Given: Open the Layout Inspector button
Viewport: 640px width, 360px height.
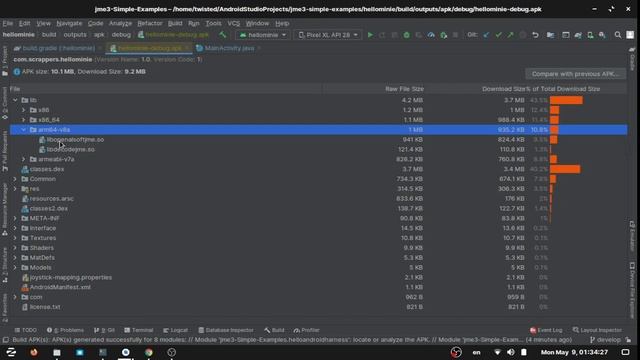Looking at the screenshot, I should click(597, 330).
